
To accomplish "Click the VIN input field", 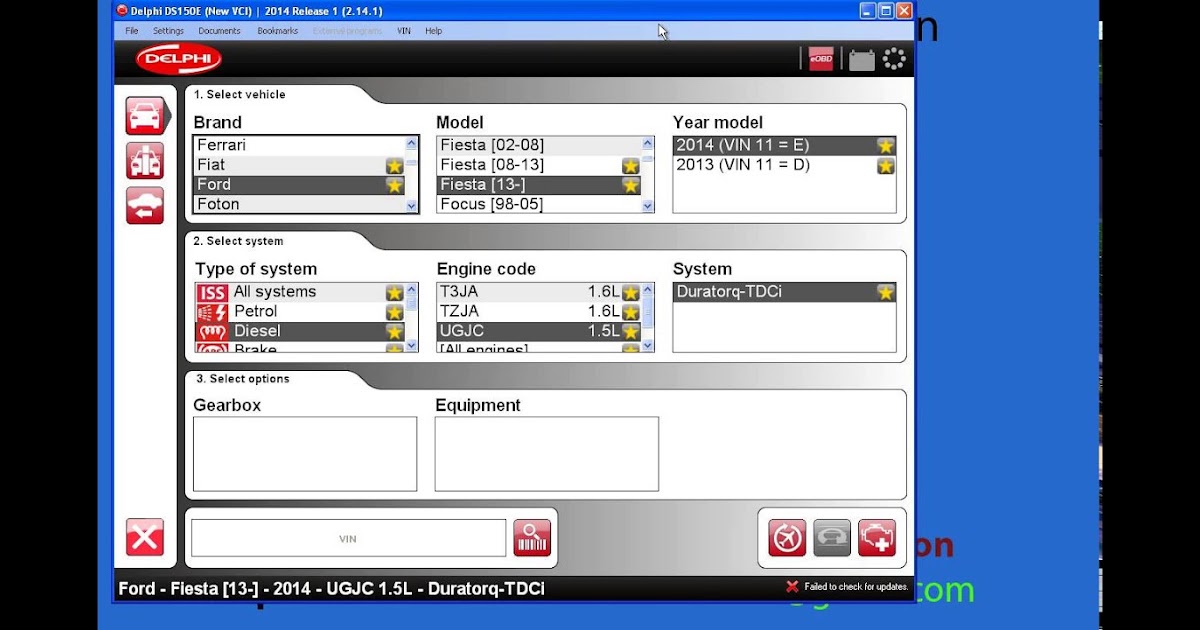I will (348, 538).
